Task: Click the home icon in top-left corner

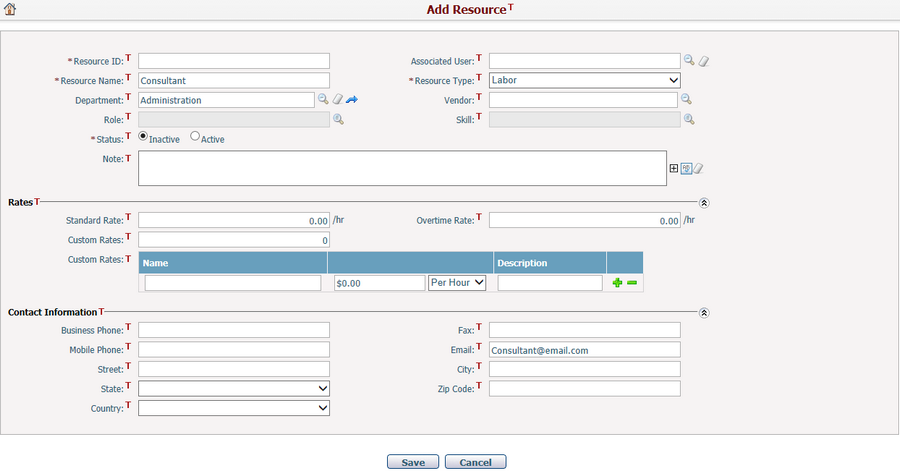Action: (9, 10)
